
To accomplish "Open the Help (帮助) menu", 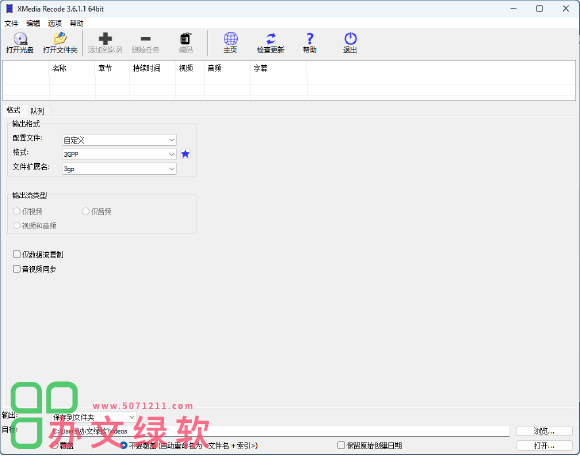I will 77,24.
